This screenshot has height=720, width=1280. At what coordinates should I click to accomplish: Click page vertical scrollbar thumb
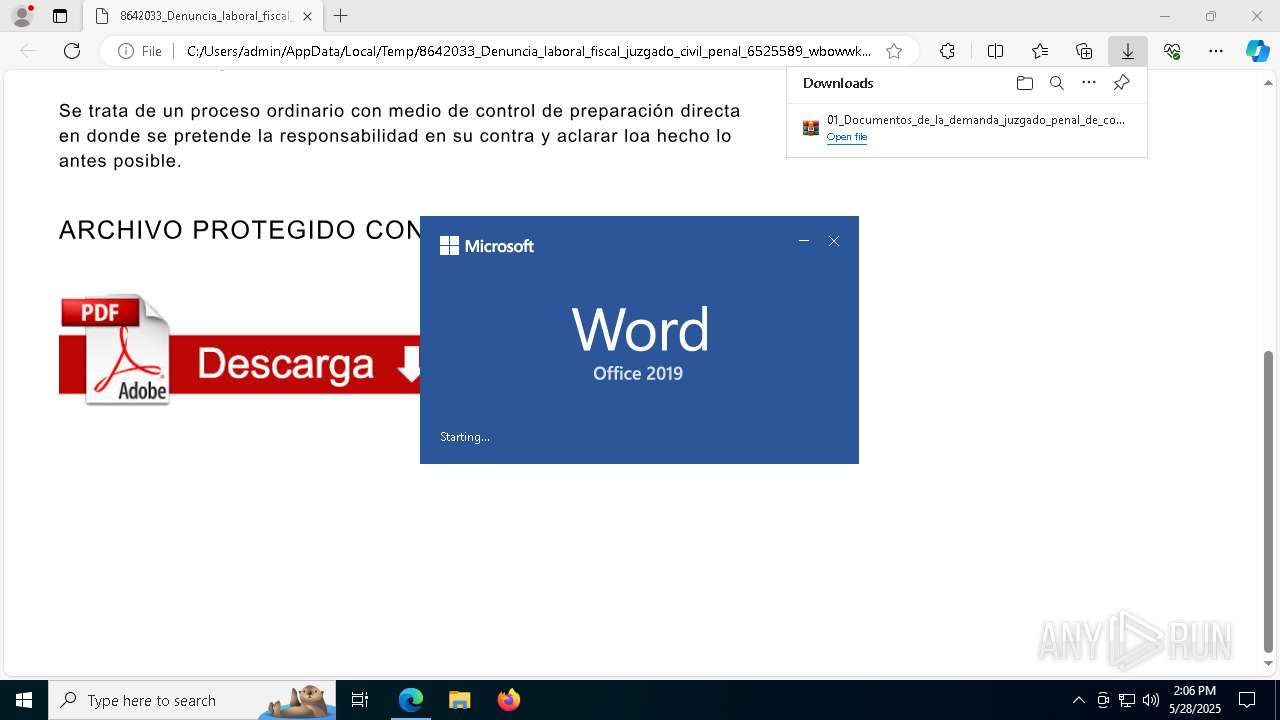point(1269,500)
